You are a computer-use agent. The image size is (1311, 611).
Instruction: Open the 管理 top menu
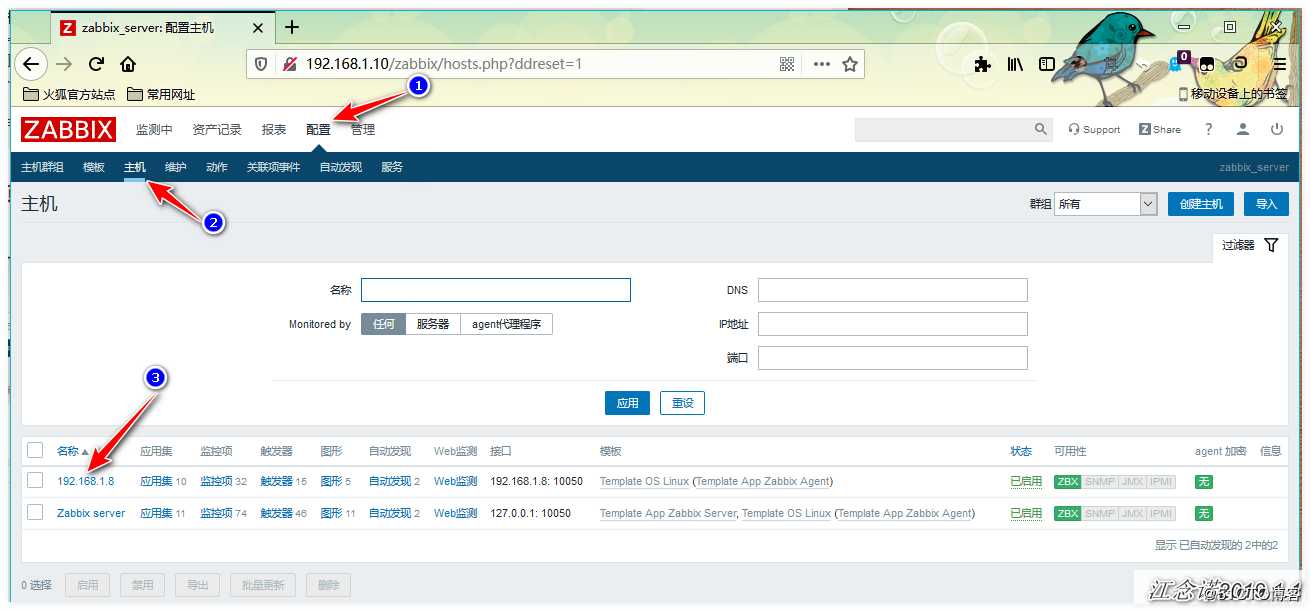coord(363,129)
